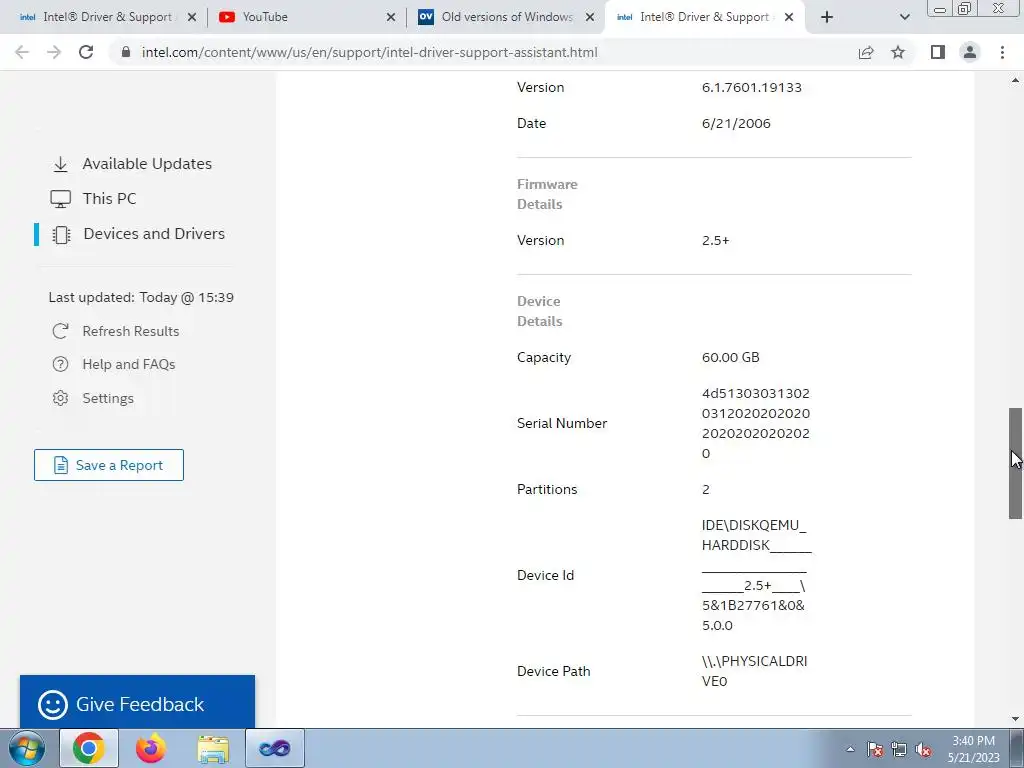Close the active Intel Driver & Support tab
Image resolution: width=1024 pixels, height=768 pixels.
click(x=789, y=17)
